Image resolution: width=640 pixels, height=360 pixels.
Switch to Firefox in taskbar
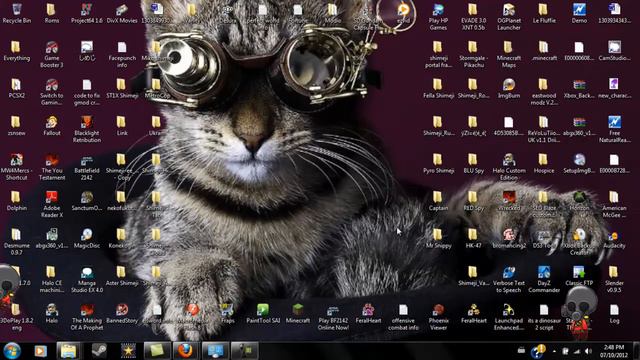click(x=185, y=351)
